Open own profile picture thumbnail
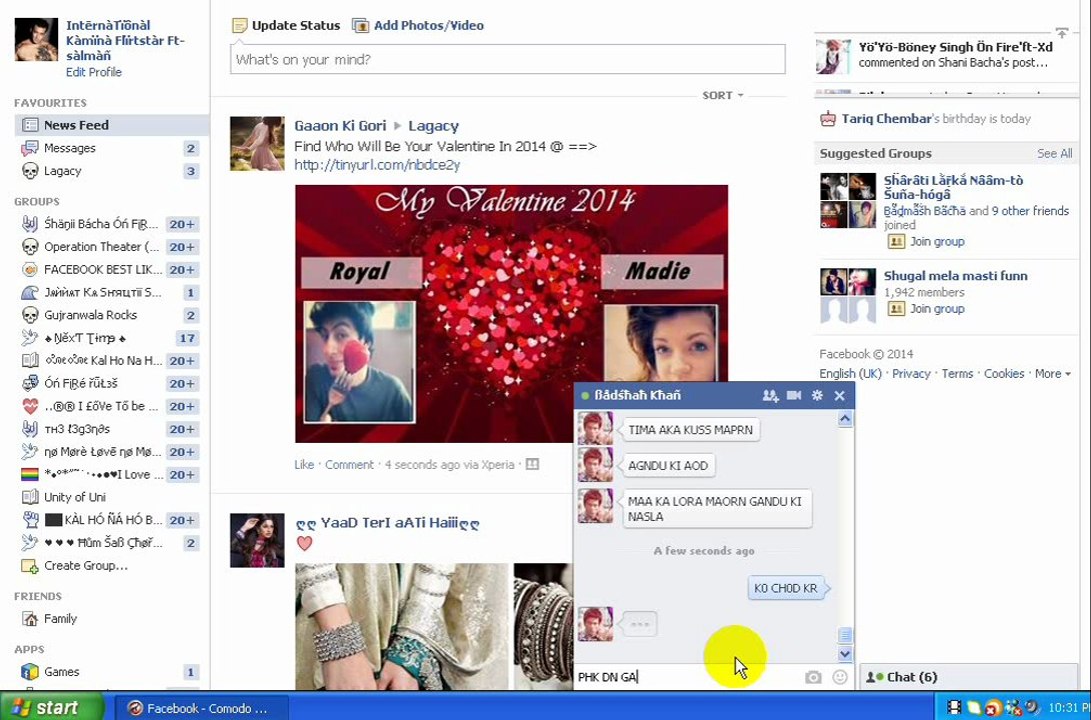This screenshot has width=1091, height=720. point(36,40)
